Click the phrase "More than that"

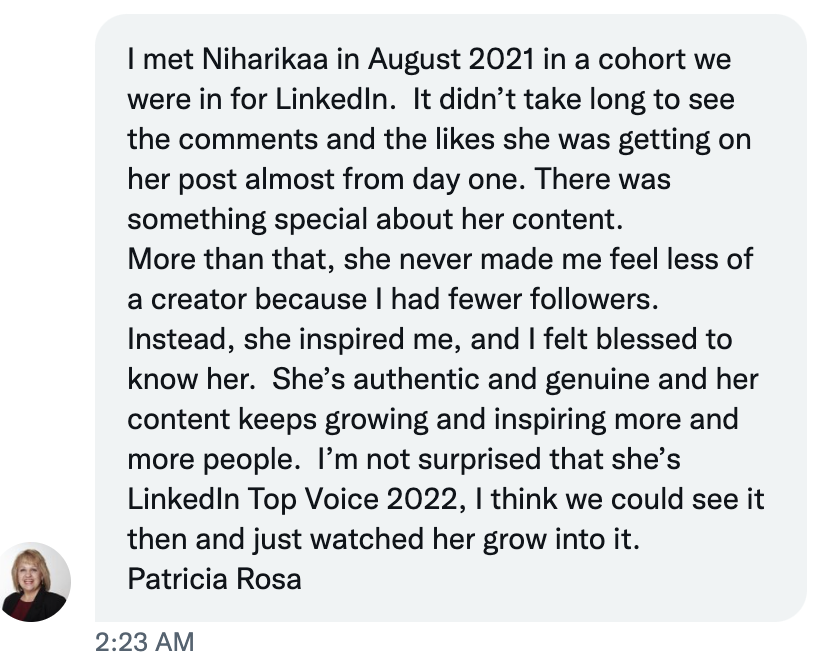231,259
